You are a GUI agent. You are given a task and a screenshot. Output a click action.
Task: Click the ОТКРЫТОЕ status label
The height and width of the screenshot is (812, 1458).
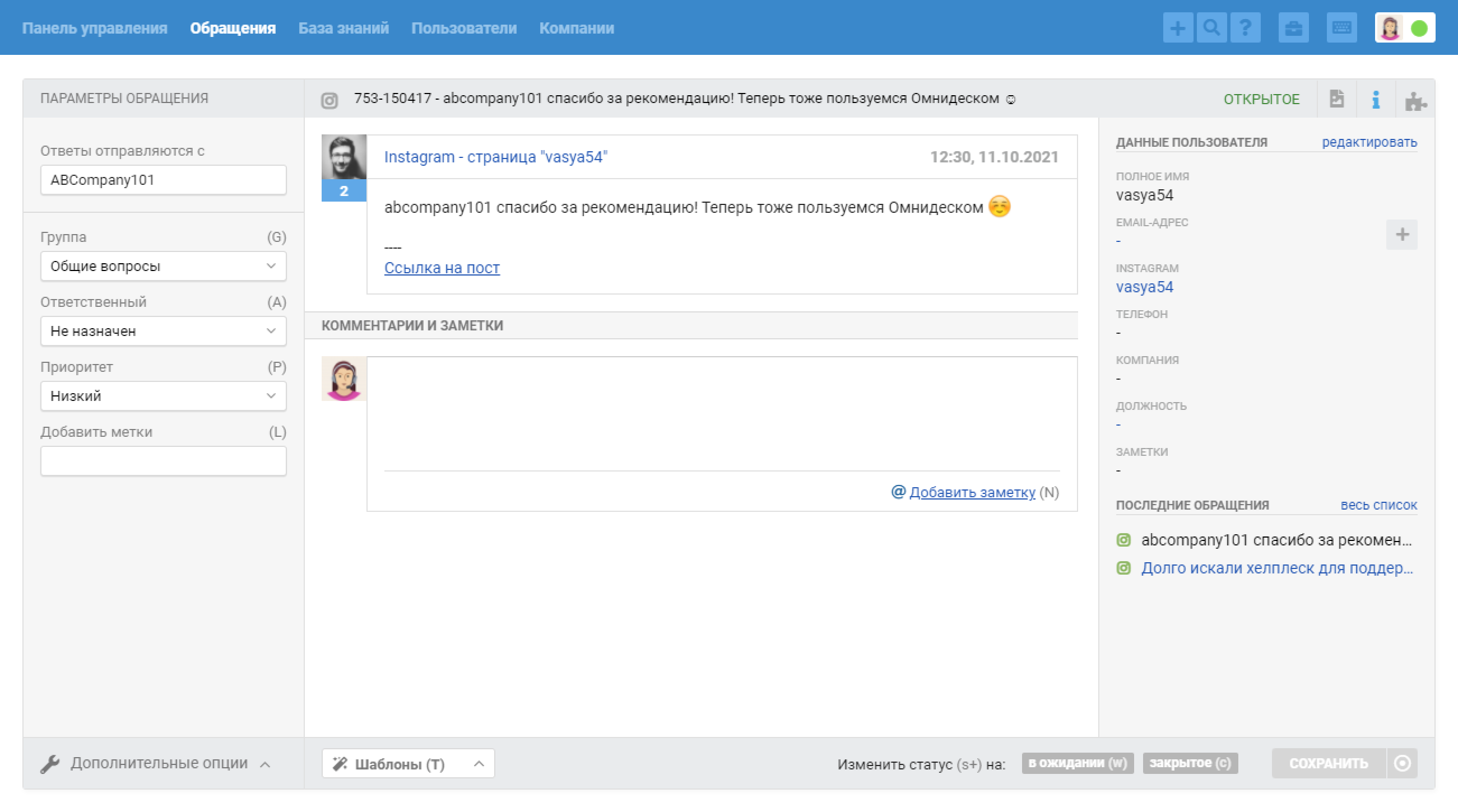click(x=1261, y=99)
